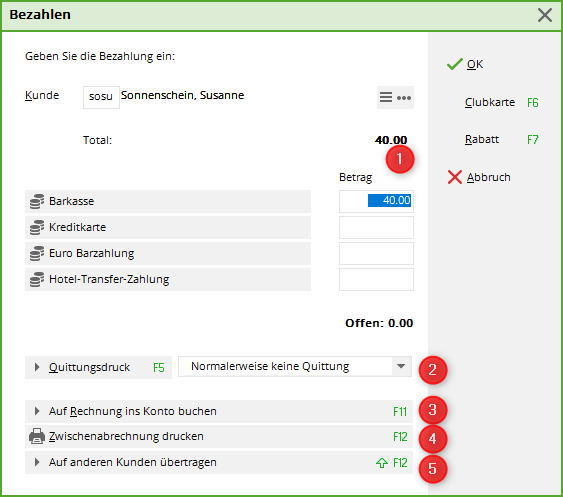563x497 pixels.
Task: Click the Kunde code field sosu
Action: pyautogui.click(x=101, y=97)
